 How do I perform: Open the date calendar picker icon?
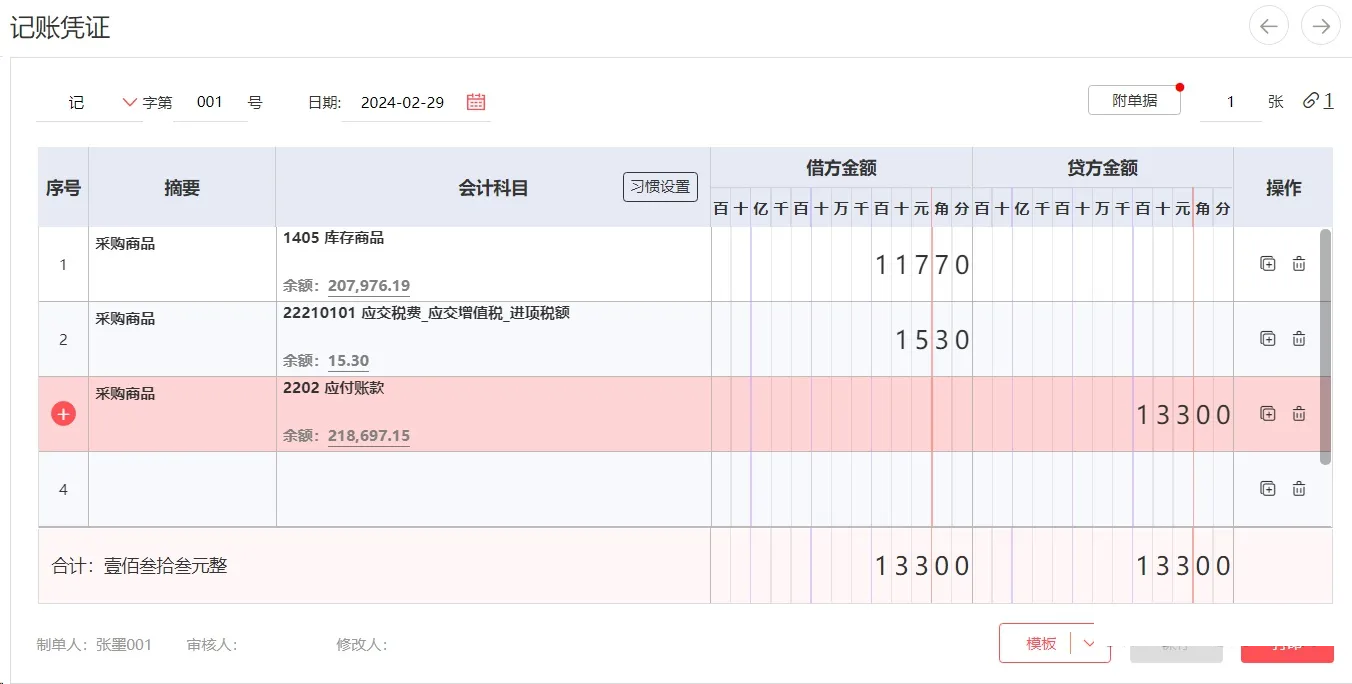476,102
